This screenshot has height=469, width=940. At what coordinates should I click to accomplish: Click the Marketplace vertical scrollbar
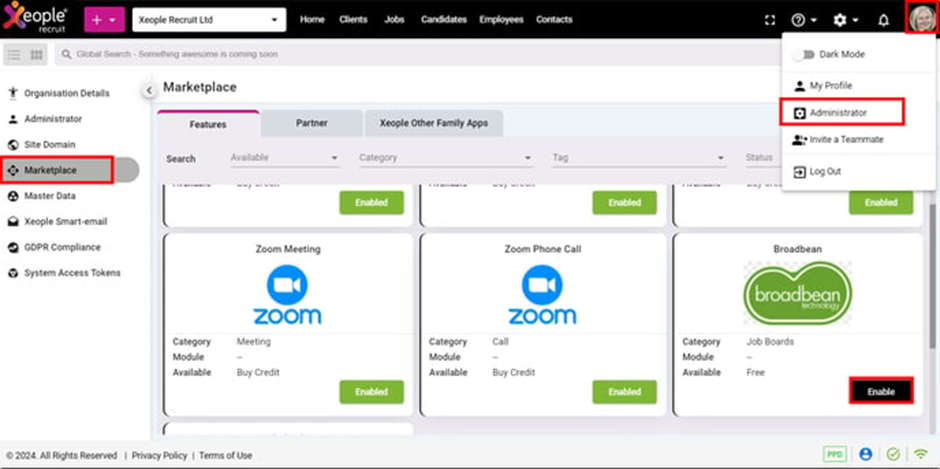(x=932, y=276)
